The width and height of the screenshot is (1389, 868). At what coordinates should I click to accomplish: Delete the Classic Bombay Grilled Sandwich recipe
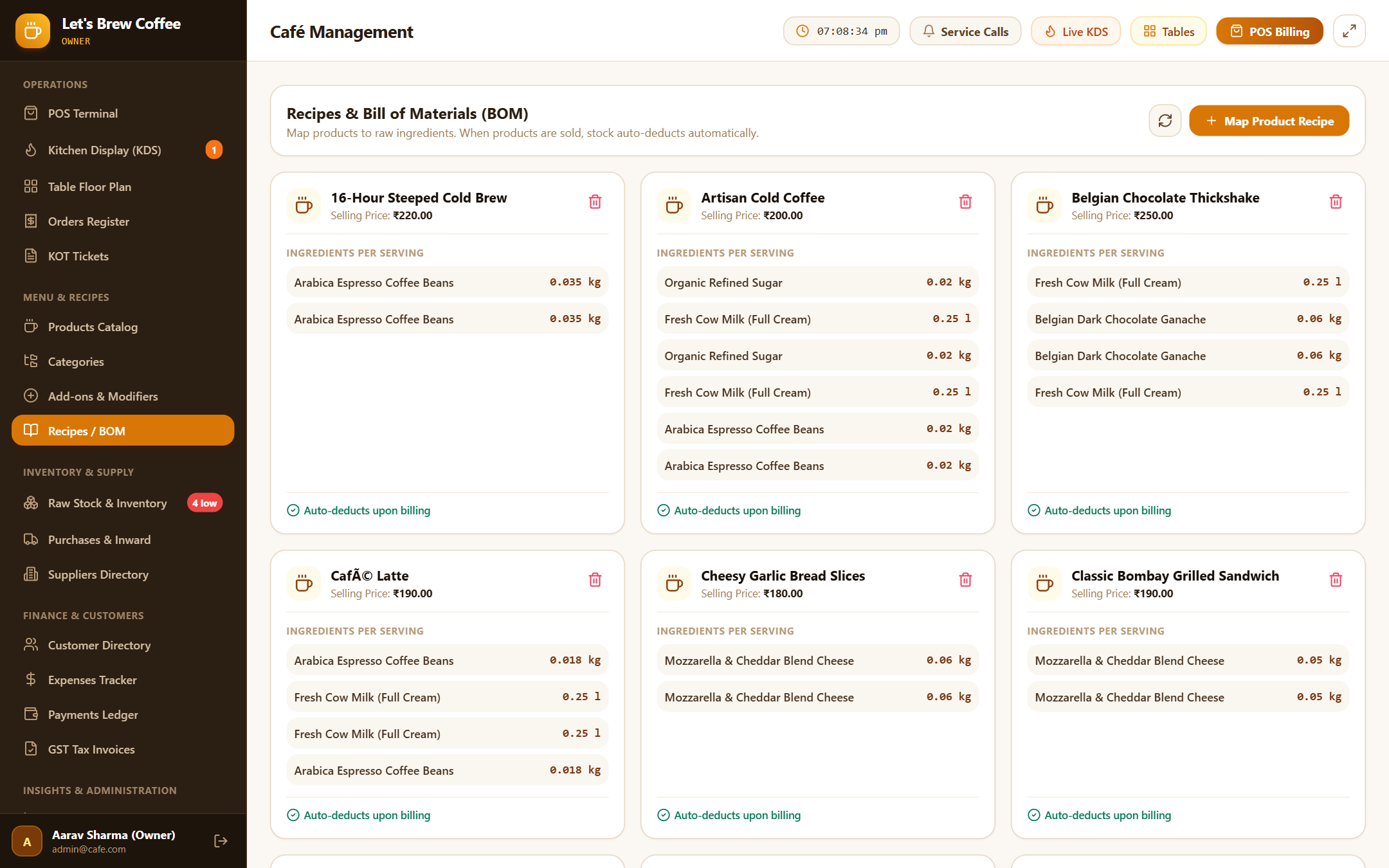pos(1336,580)
